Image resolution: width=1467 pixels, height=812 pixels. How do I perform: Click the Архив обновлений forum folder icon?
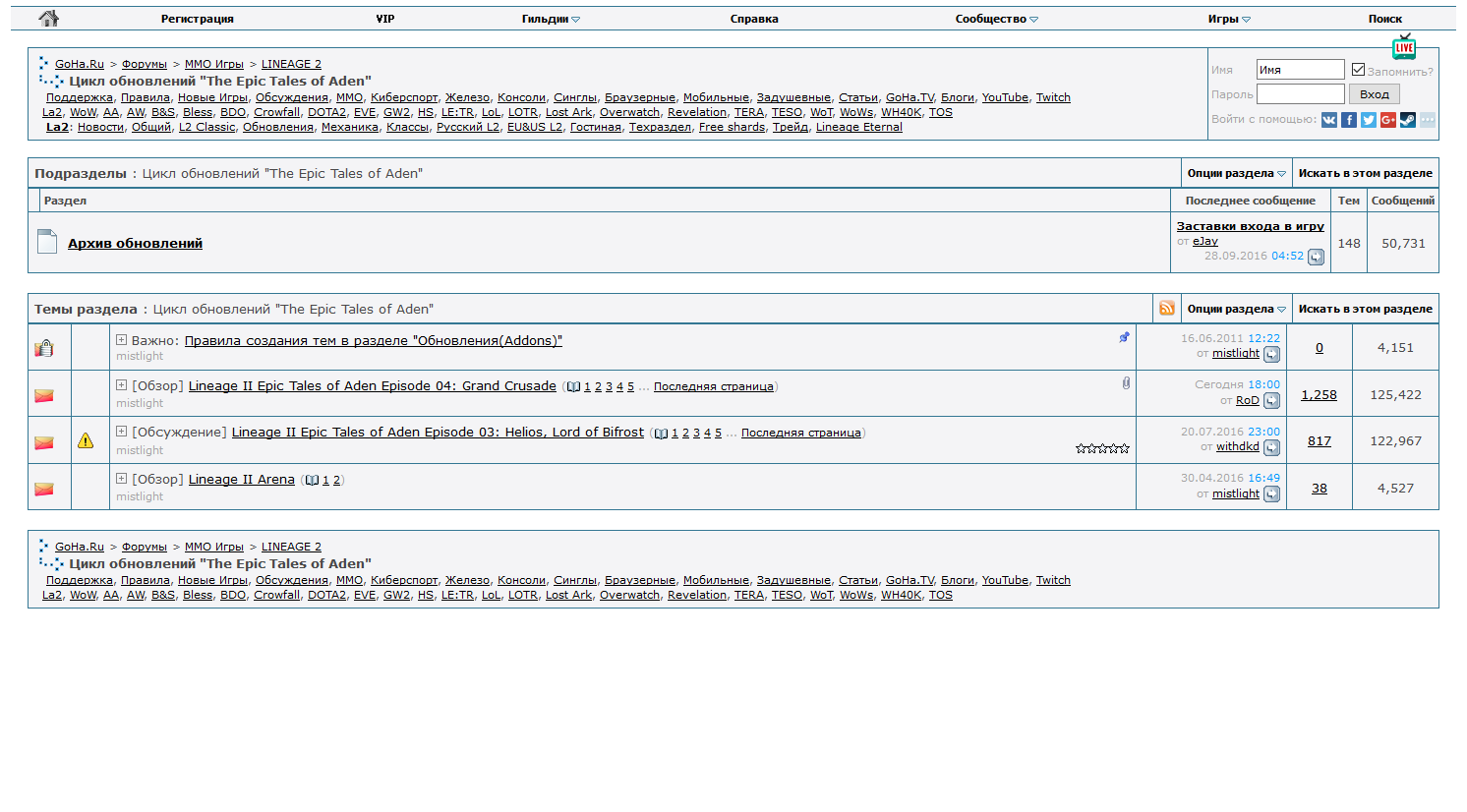[47, 241]
